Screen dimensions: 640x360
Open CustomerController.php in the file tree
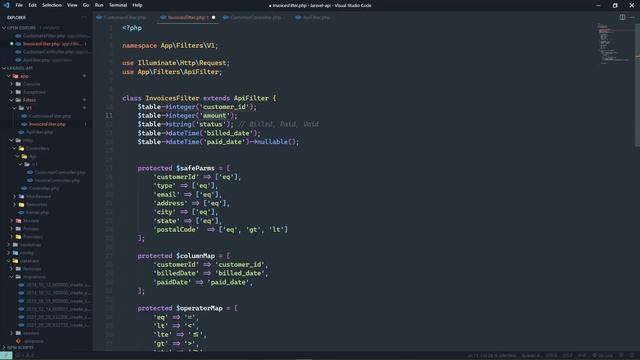(46, 173)
